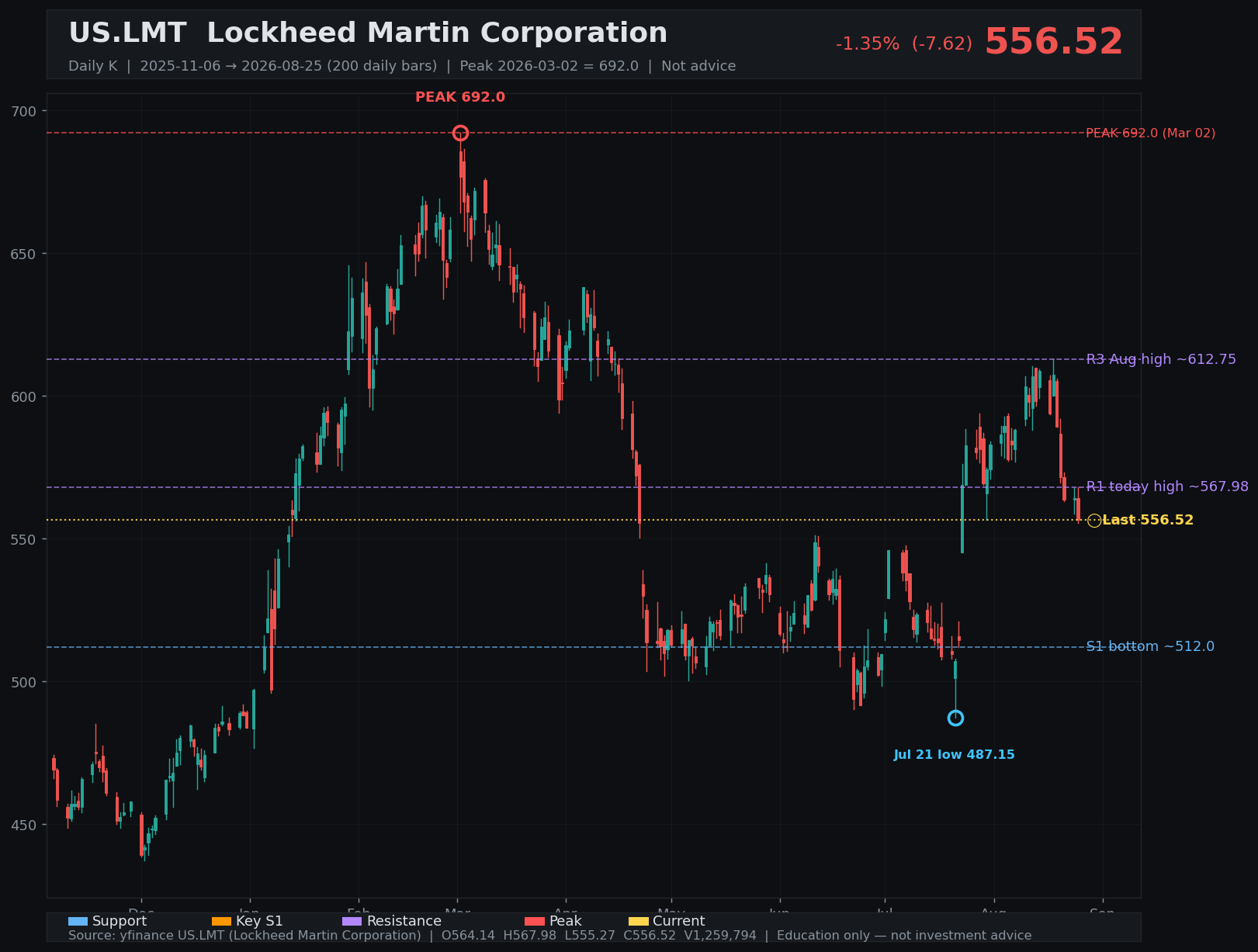The image size is (1258, 952).
Task: Click the R1 today high ~567.98 label
Action: [1167, 486]
